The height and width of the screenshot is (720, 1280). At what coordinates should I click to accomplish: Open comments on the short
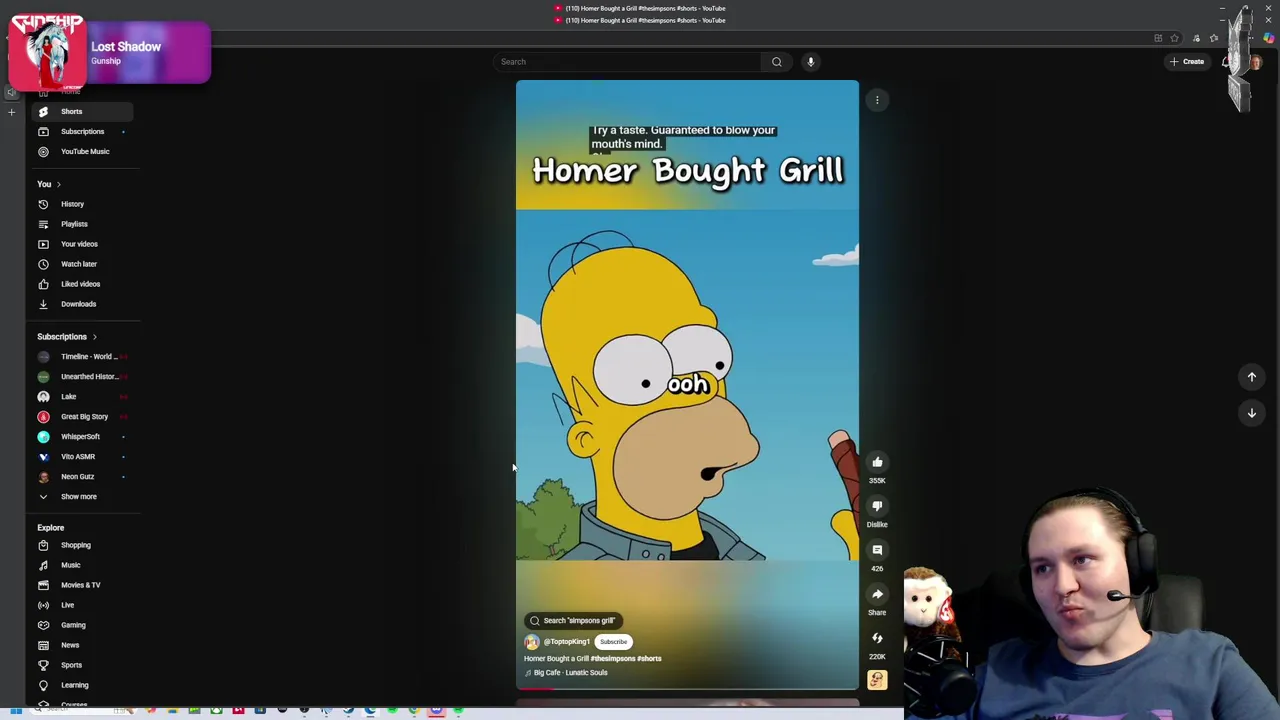(877, 550)
